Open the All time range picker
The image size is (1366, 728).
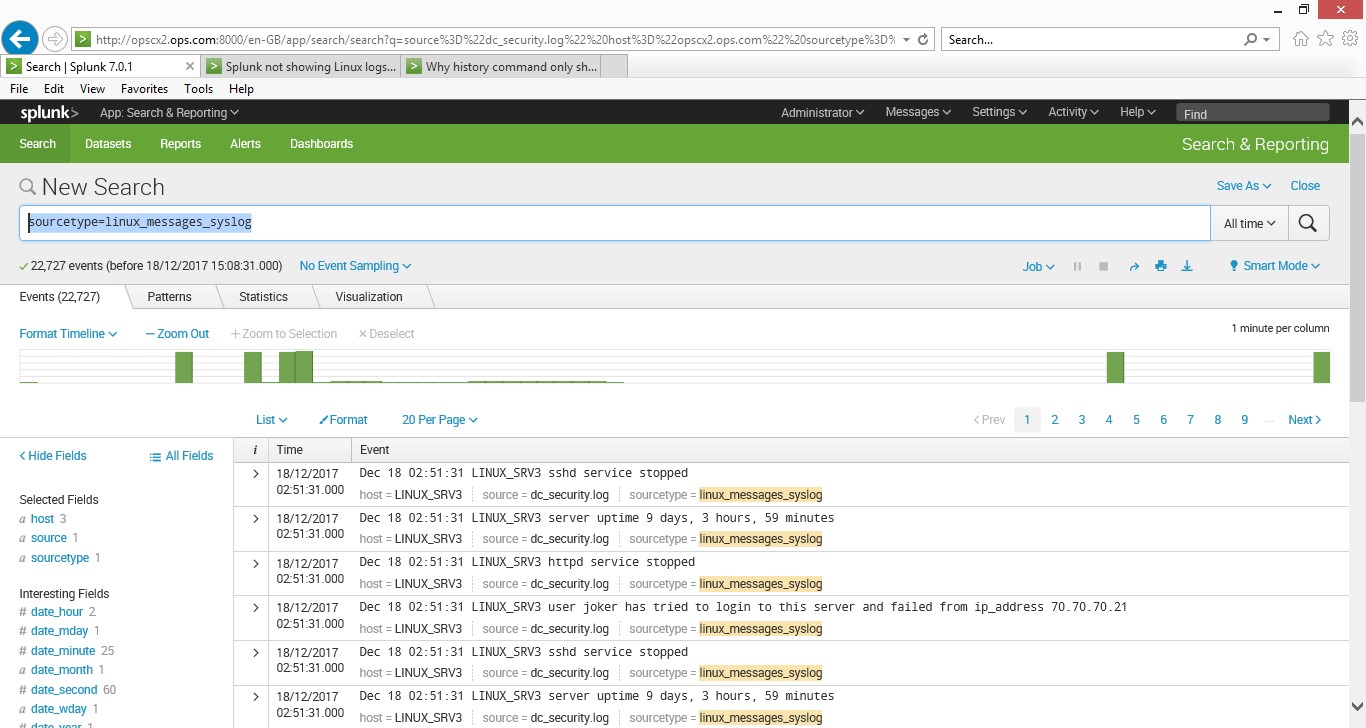pos(1249,224)
